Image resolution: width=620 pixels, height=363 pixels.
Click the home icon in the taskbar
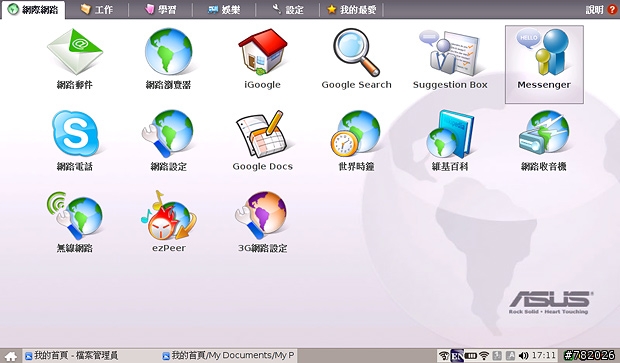pos(11,356)
